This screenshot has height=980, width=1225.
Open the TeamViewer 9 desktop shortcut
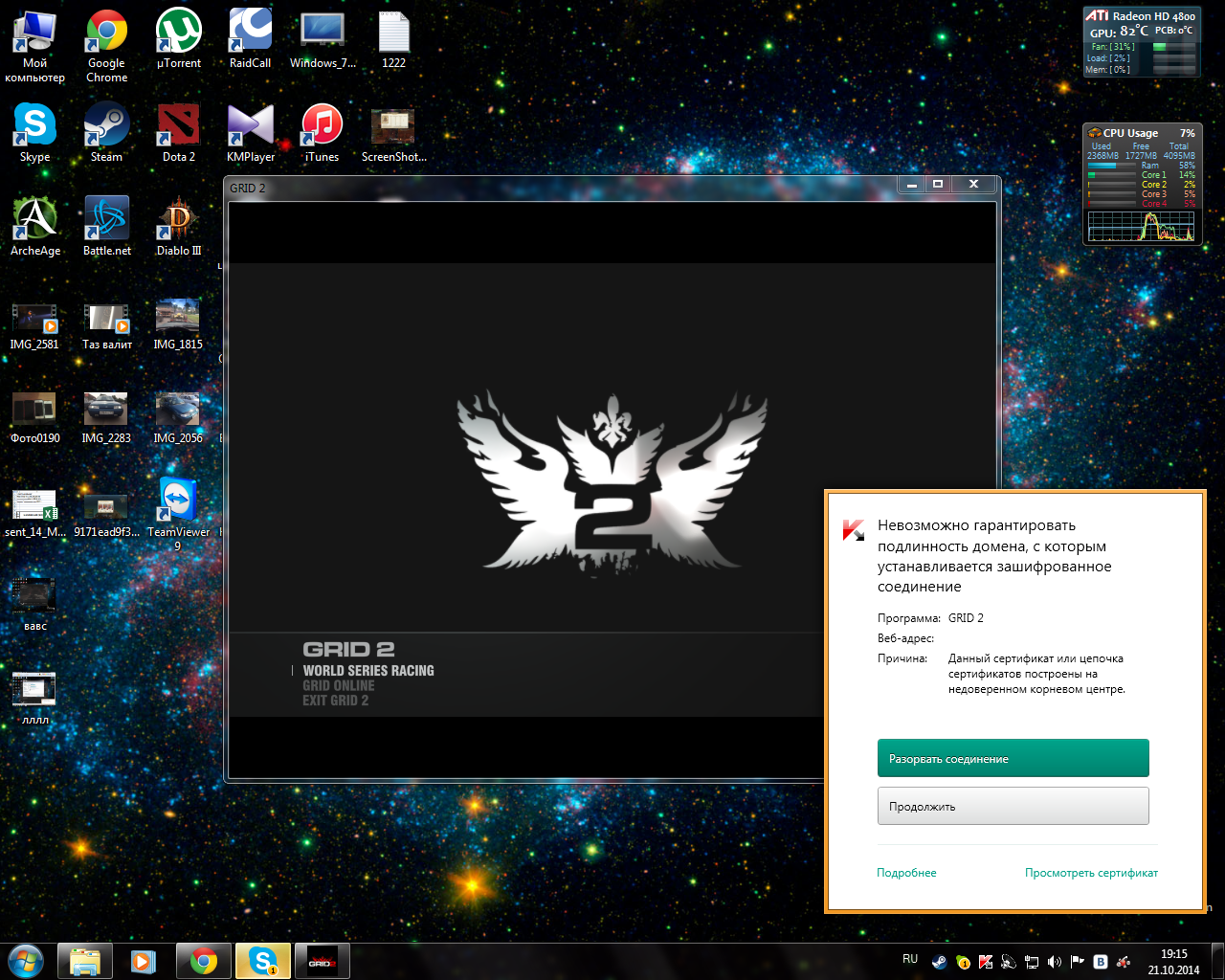pyautogui.click(x=178, y=515)
